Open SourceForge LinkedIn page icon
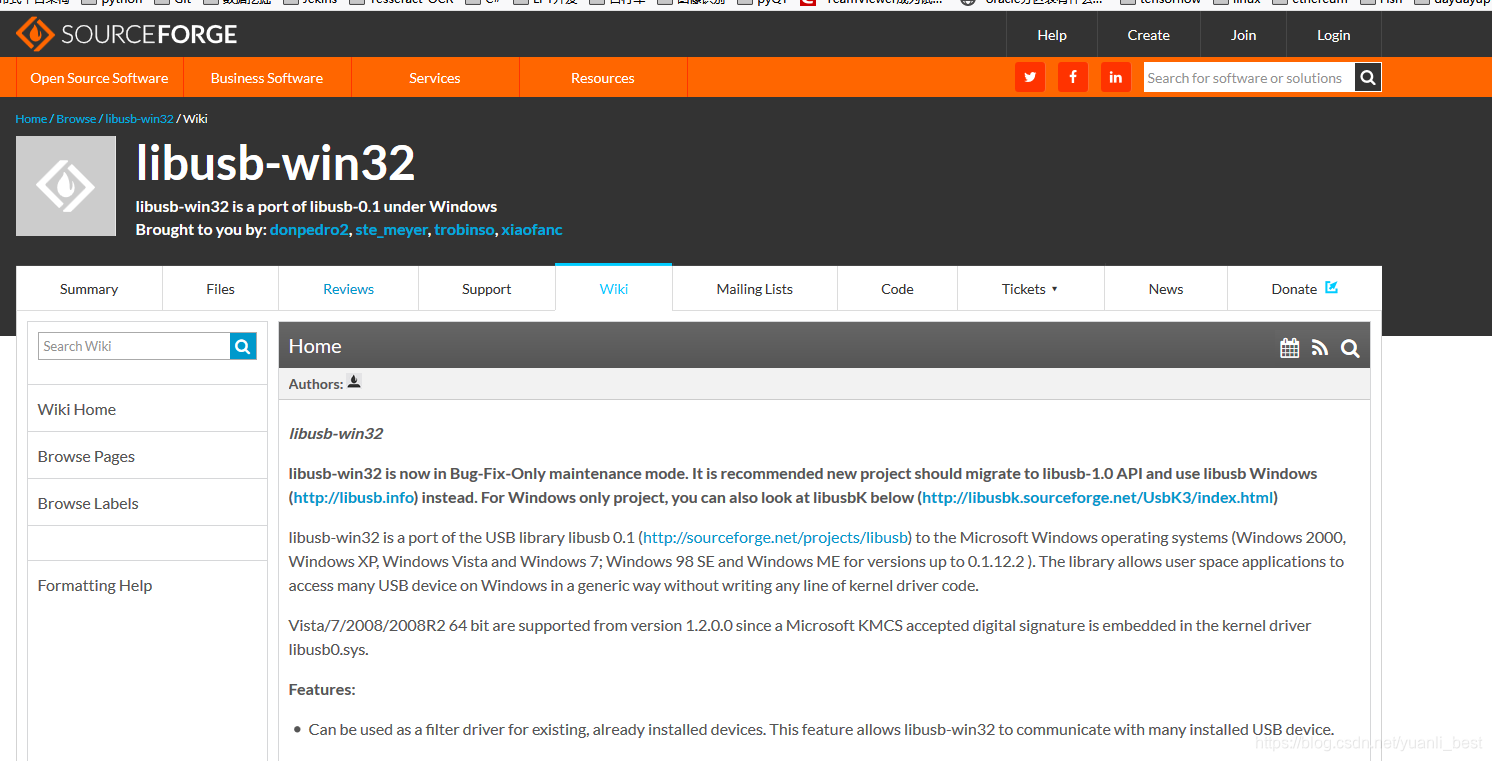The height and width of the screenshot is (761, 1492). [1116, 77]
